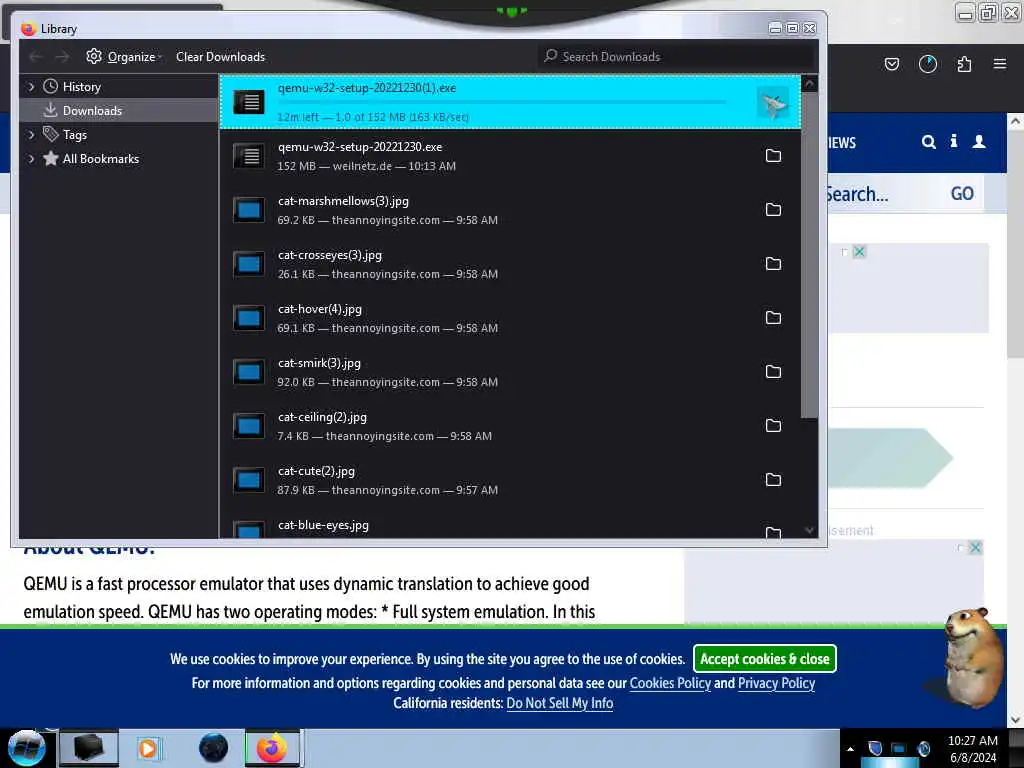Show cat-smirk(3).jpg in folder
The width and height of the screenshot is (1024, 768).
pyautogui.click(x=773, y=372)
